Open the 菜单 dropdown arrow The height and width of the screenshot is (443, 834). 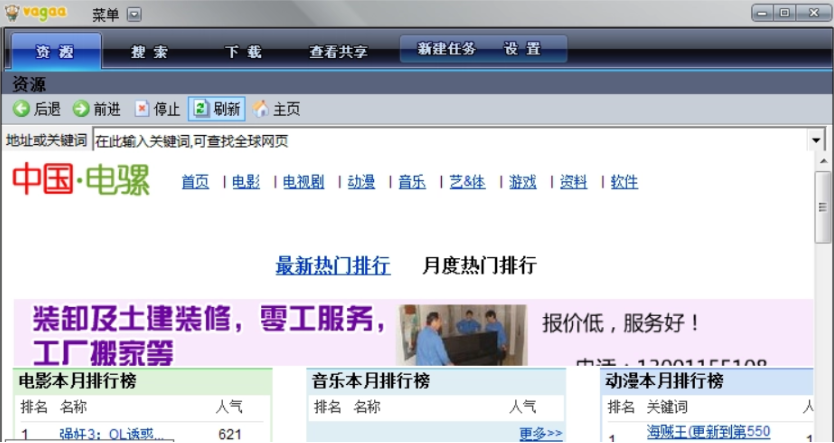point(134,15)
